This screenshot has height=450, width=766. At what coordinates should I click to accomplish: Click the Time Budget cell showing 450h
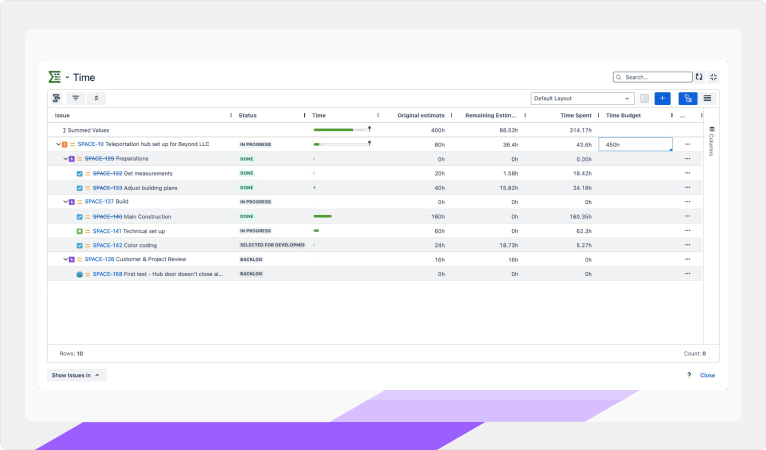(x=635, y=145)
